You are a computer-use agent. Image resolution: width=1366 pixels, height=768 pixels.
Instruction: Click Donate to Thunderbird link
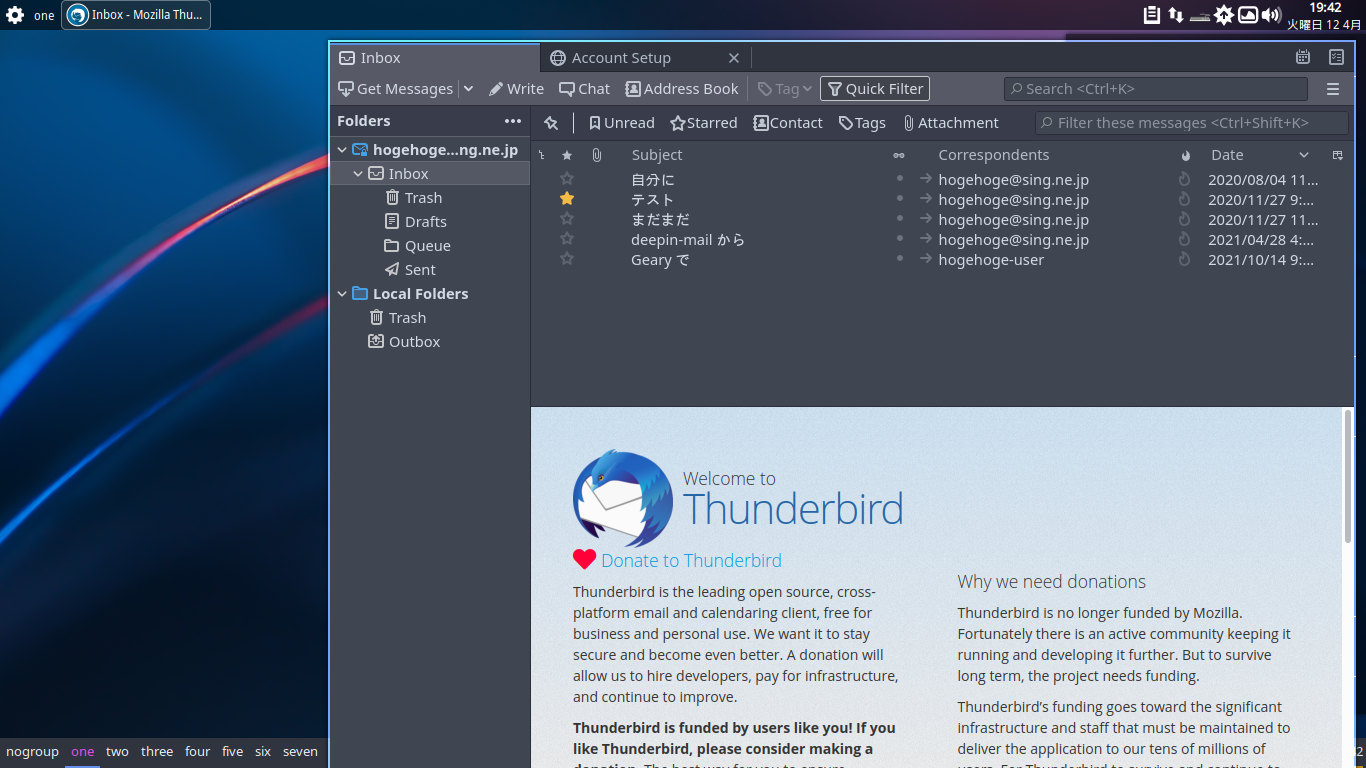click(x=691, y=561)
